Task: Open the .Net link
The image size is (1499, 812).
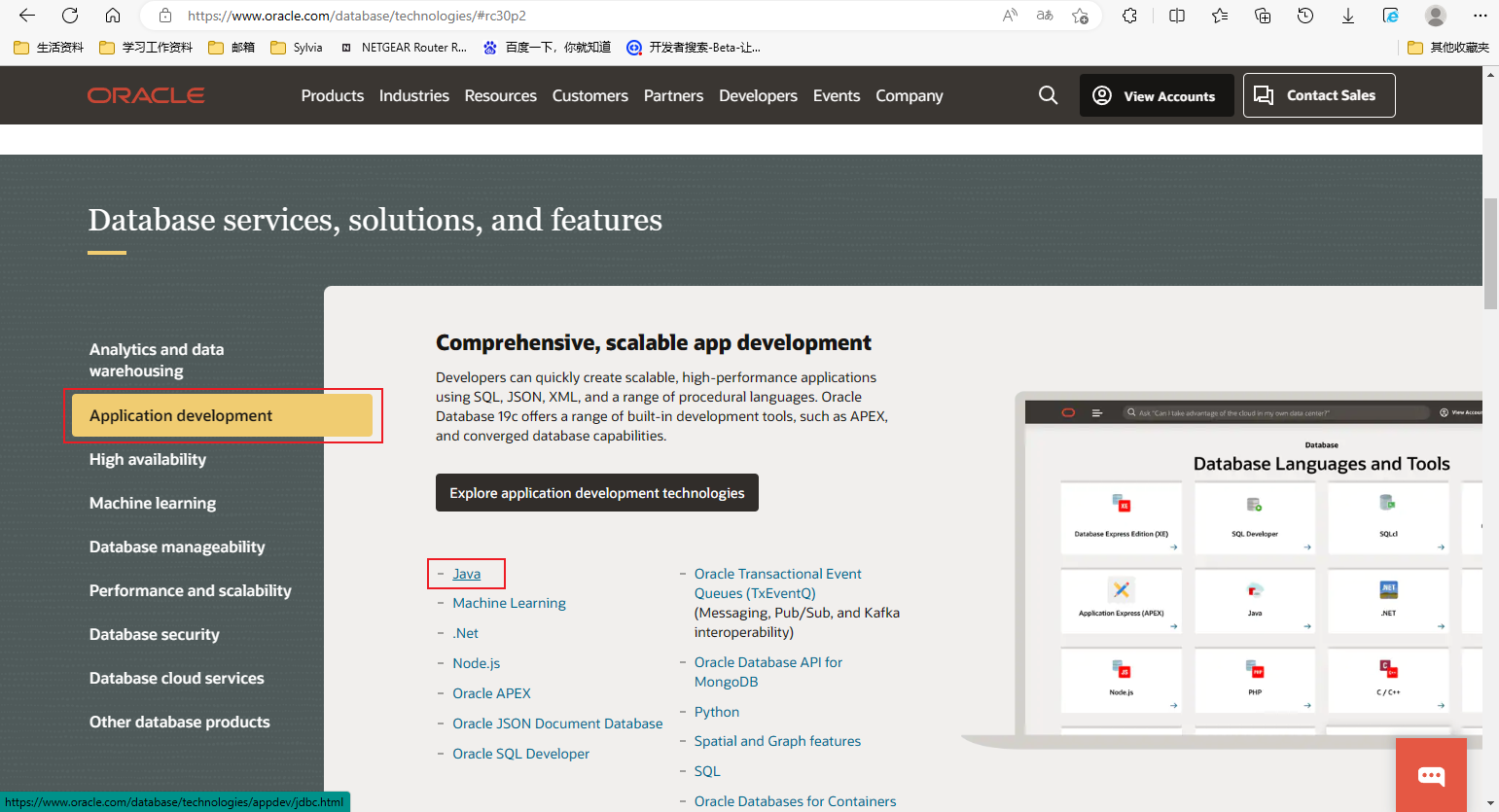Action: click(466, 633)
